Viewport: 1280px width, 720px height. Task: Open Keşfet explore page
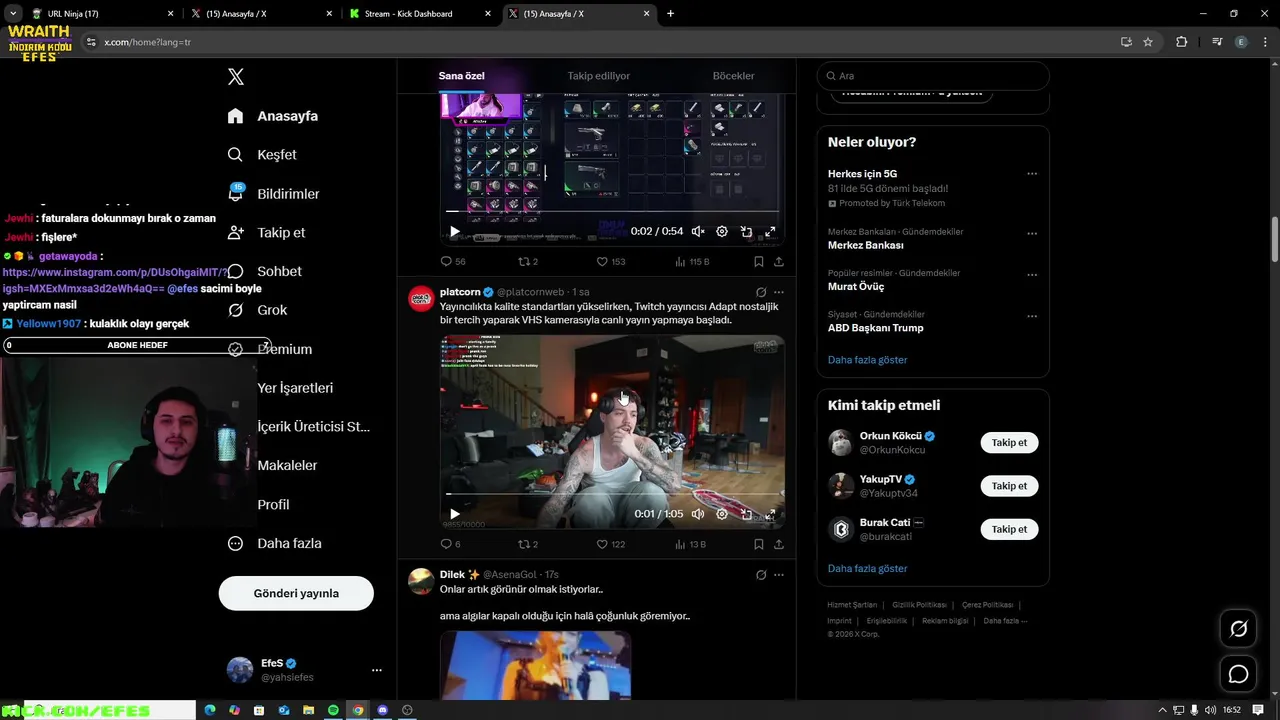[x=261, y=155]
